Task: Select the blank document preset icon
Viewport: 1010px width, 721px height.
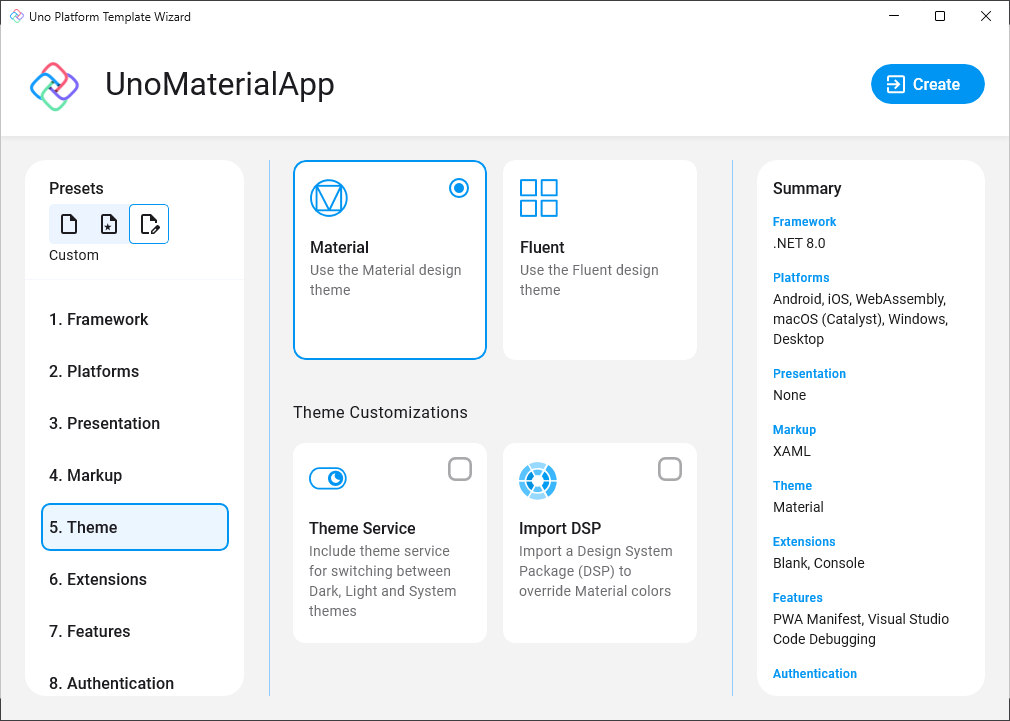Action: click(68, 223)
